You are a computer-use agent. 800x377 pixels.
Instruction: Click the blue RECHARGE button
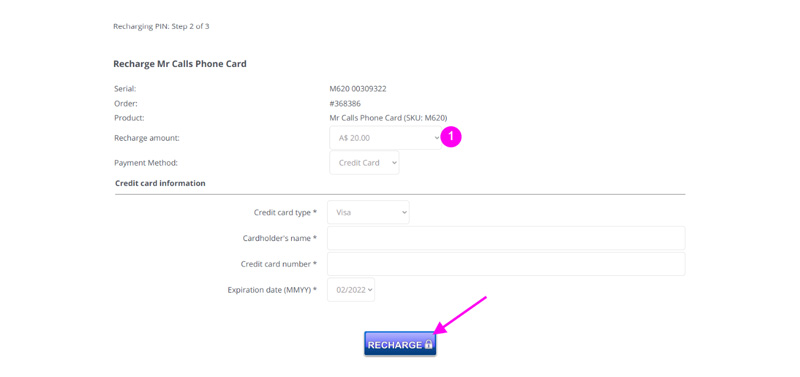400,344
